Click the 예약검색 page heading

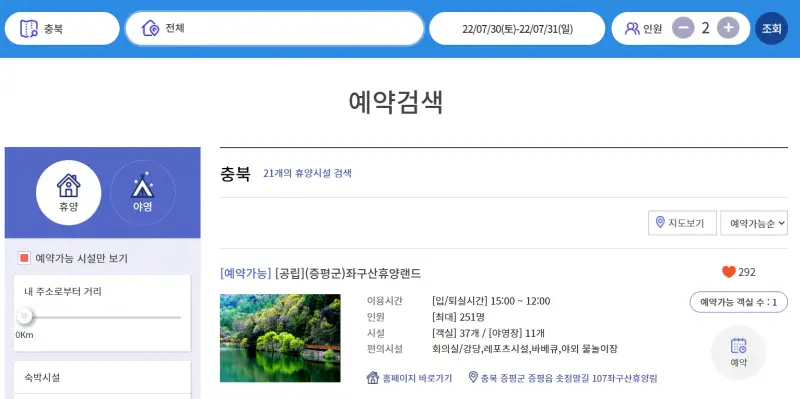coord(396,103)
